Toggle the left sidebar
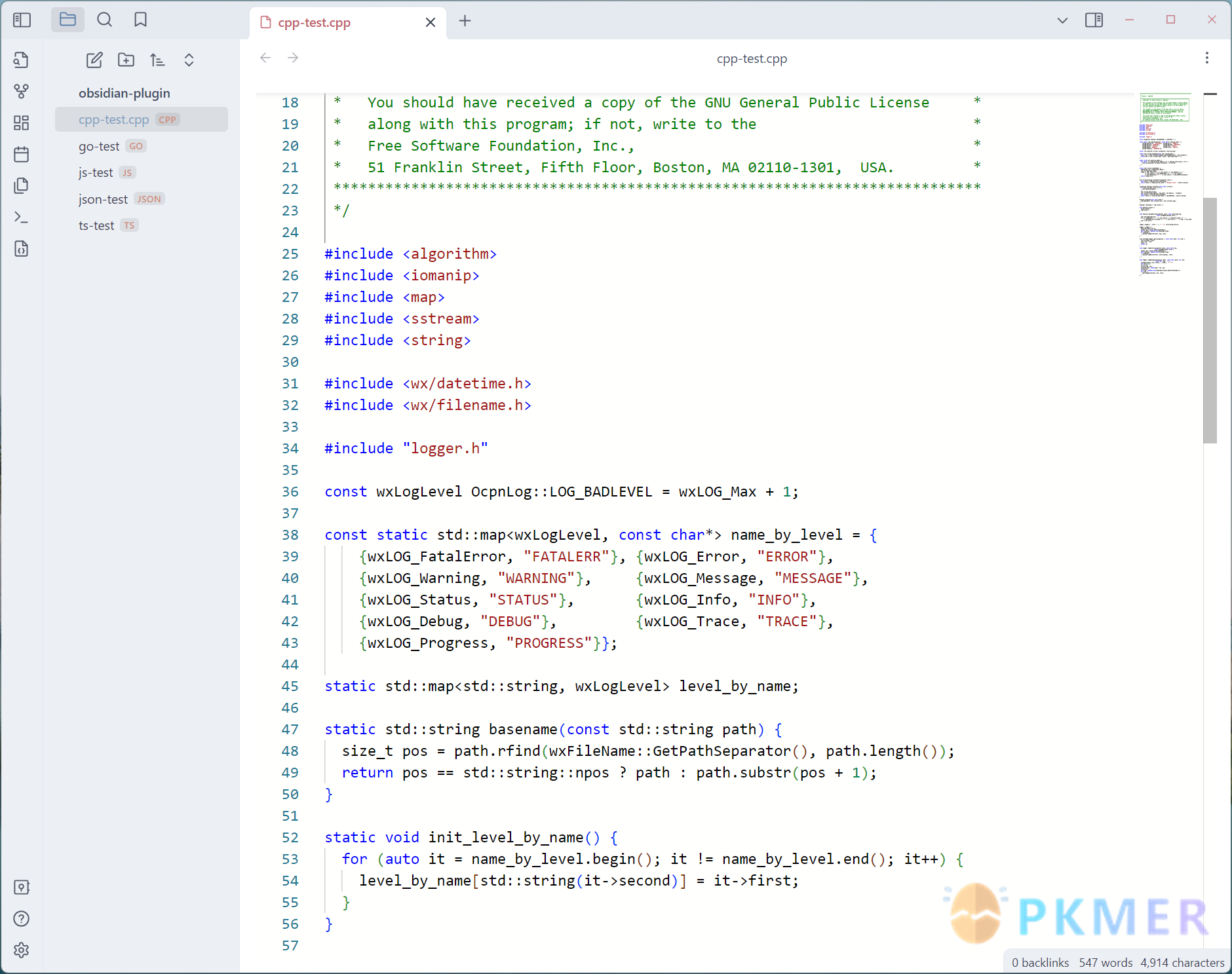 click(x=22, y=20)
